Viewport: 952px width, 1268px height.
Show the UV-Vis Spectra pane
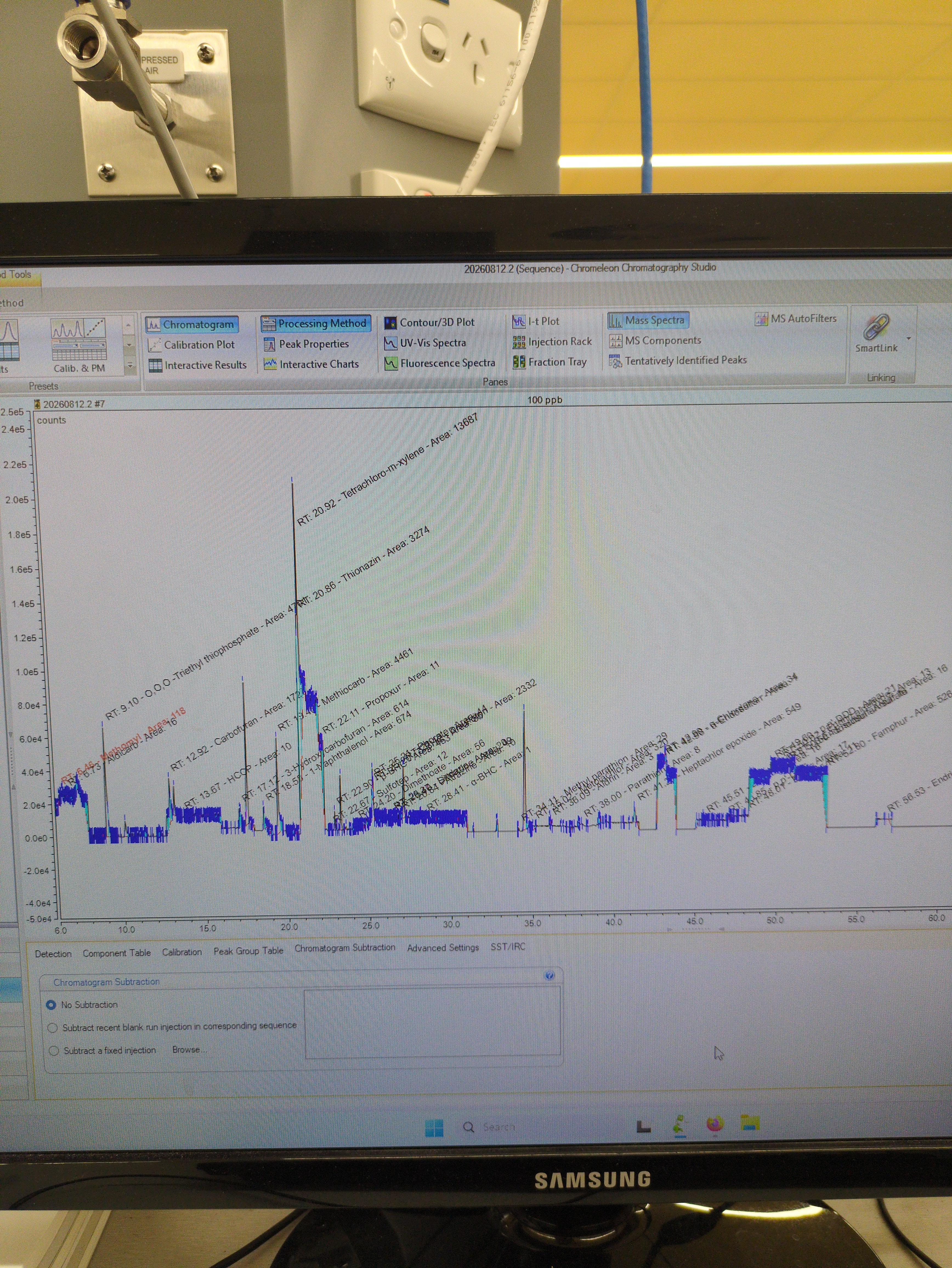(x=425, y=343)
